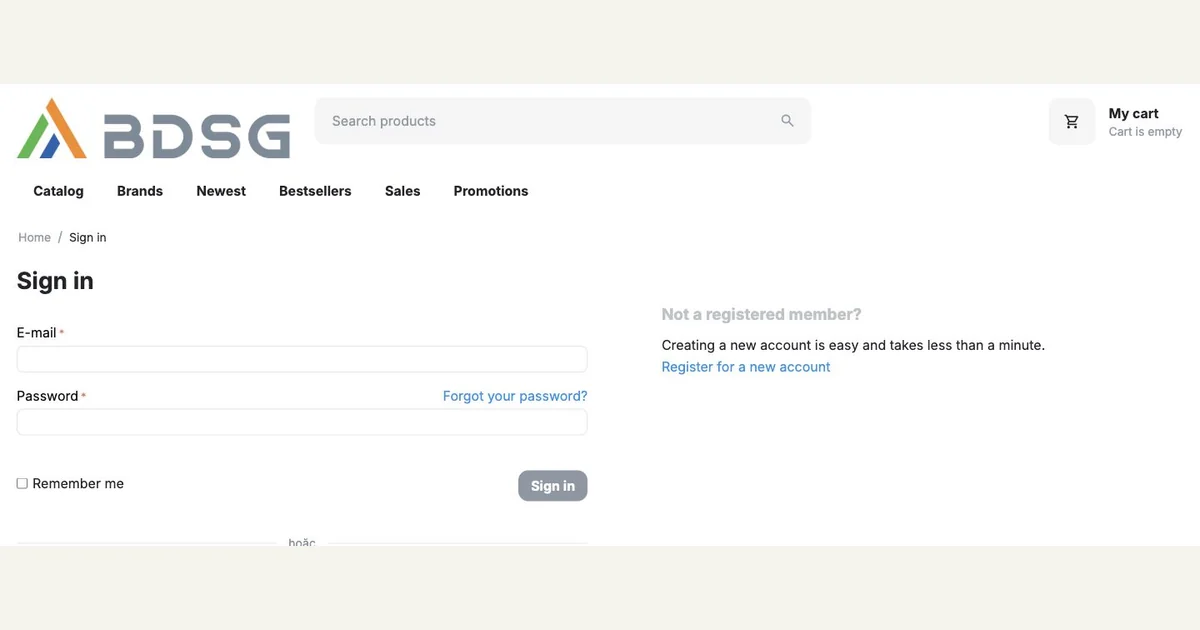This screenshot has width=1200, height=630.
Task: Open the shopping cart icon
Action: [x=1072, y=122]
